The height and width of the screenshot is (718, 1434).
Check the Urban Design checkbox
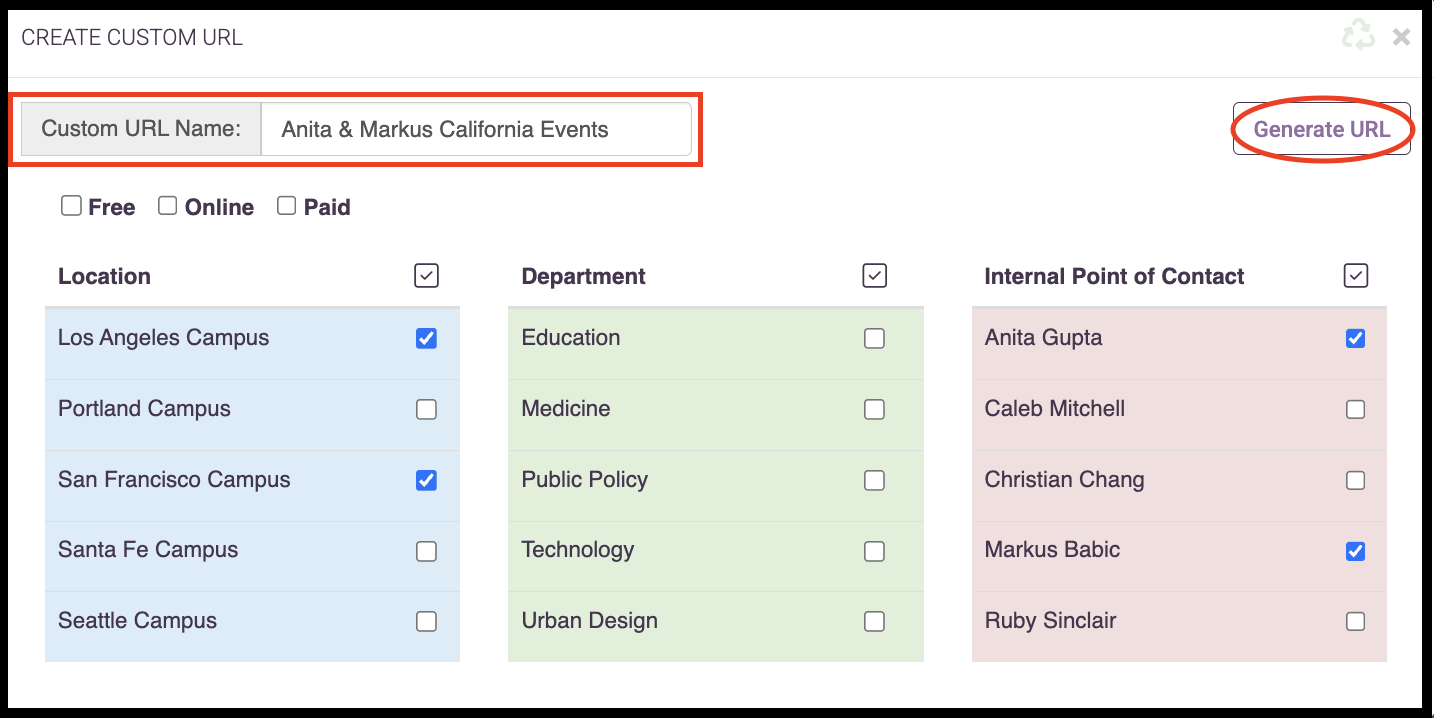(875, 622)
